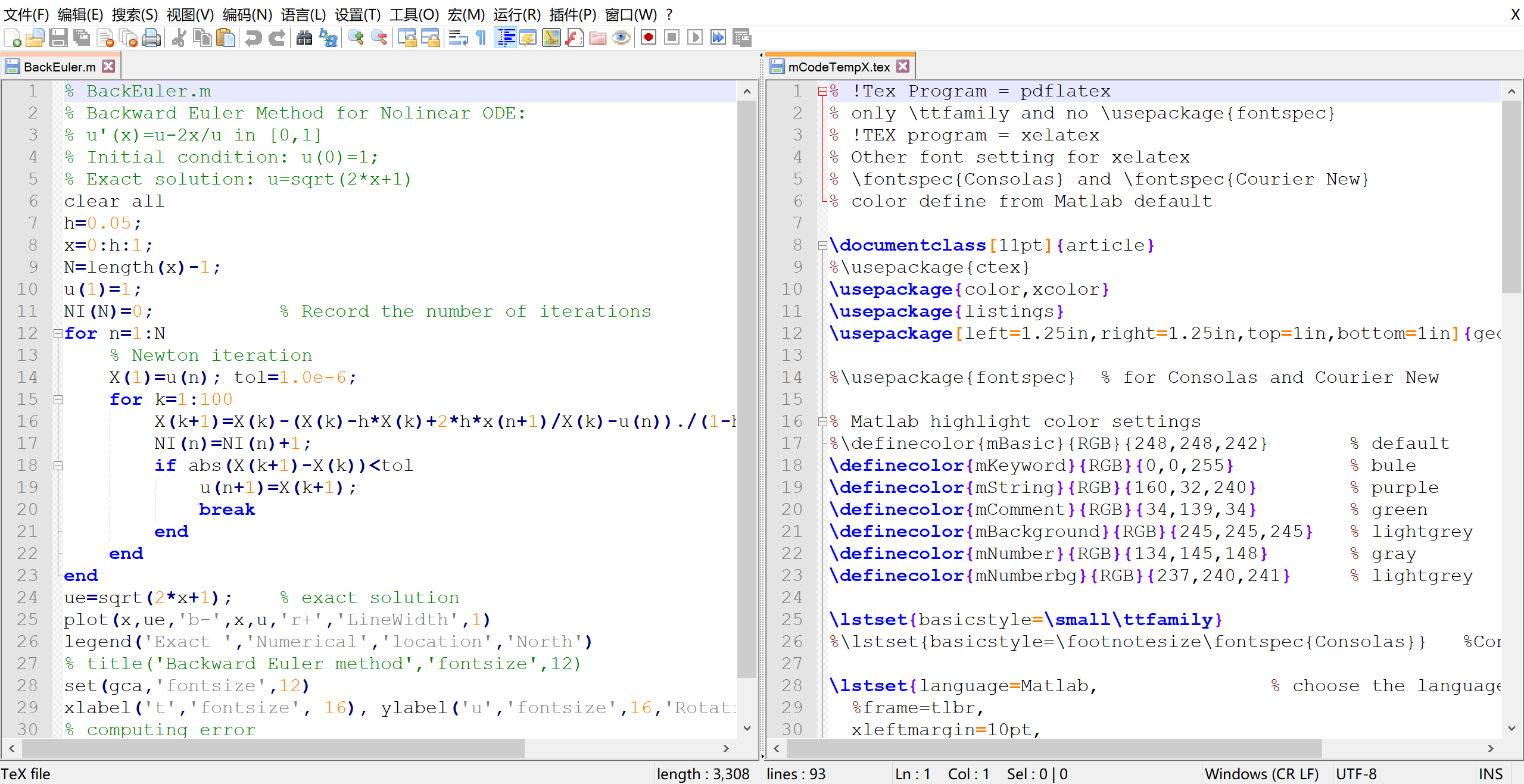
Task: Create a new document from the toolbar
Action: pos(13,38)
